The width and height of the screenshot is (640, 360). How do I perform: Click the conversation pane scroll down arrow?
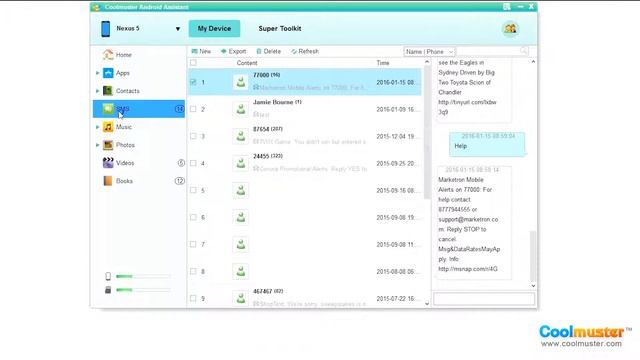pyautogui.click(x=533, y=286)
